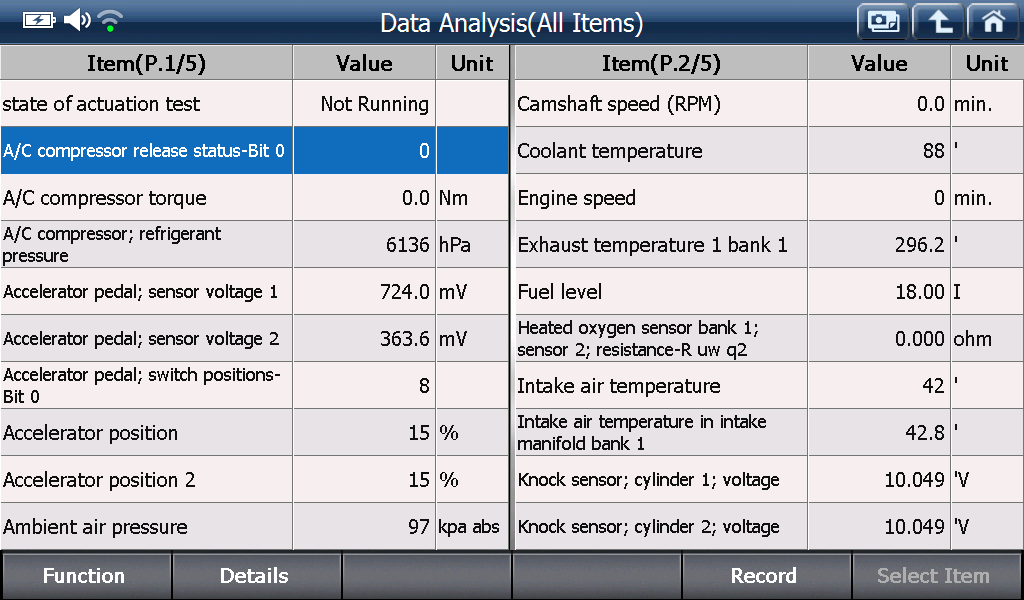Click the Item(P.1/5) column header
Screen dimensions: 1024x600
coord(146,63)
